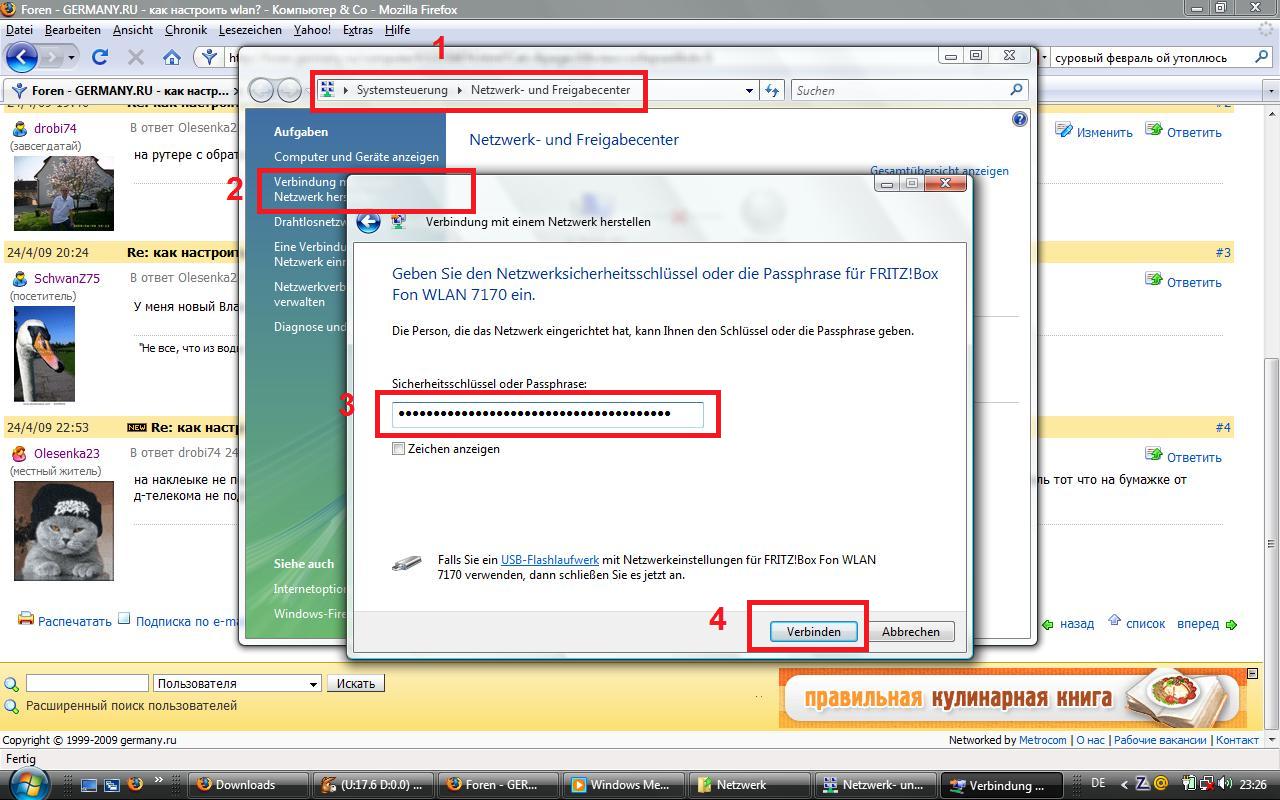Click the Изменить edit icon in drobi74's post
The width and height of the screenshot is (1280, 800).
click(1064, 130)
